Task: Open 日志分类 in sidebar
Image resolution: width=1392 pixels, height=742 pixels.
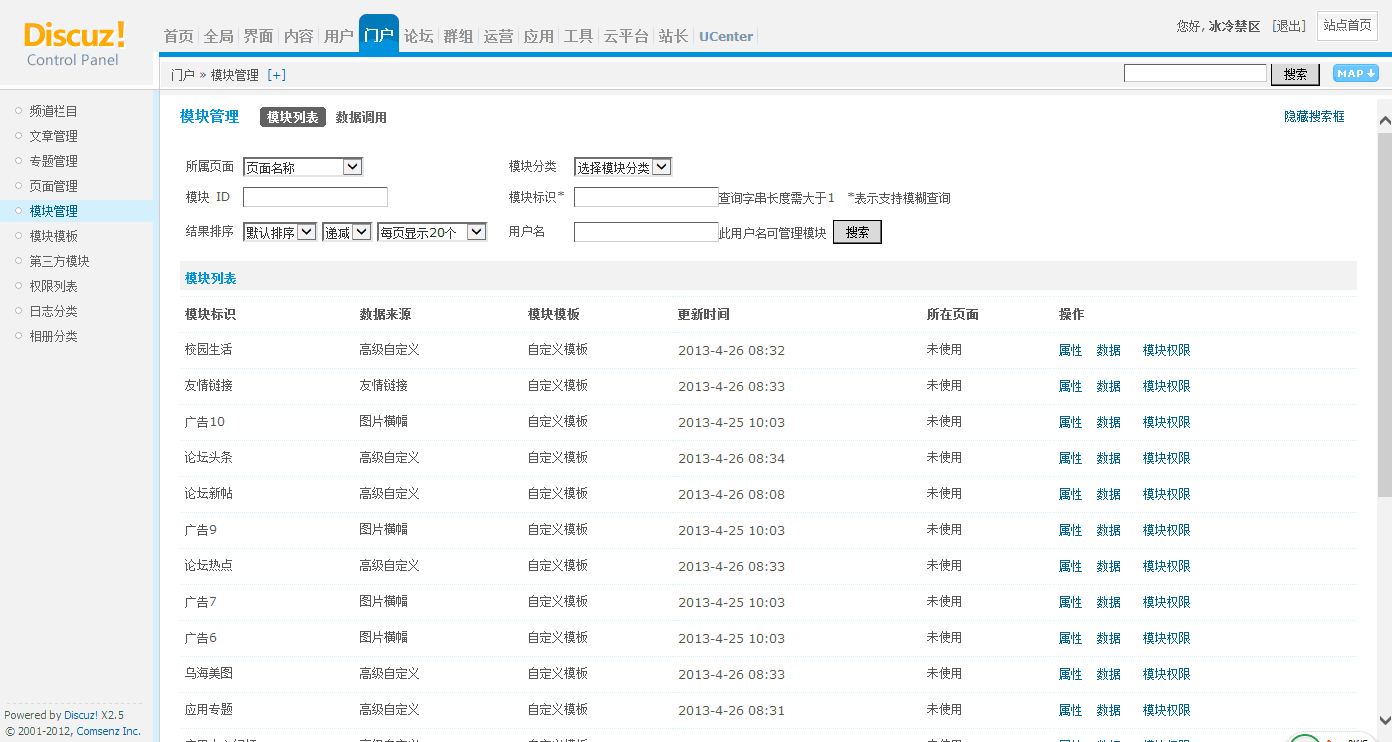Action: pyautogui.click(x=53, y=311)
